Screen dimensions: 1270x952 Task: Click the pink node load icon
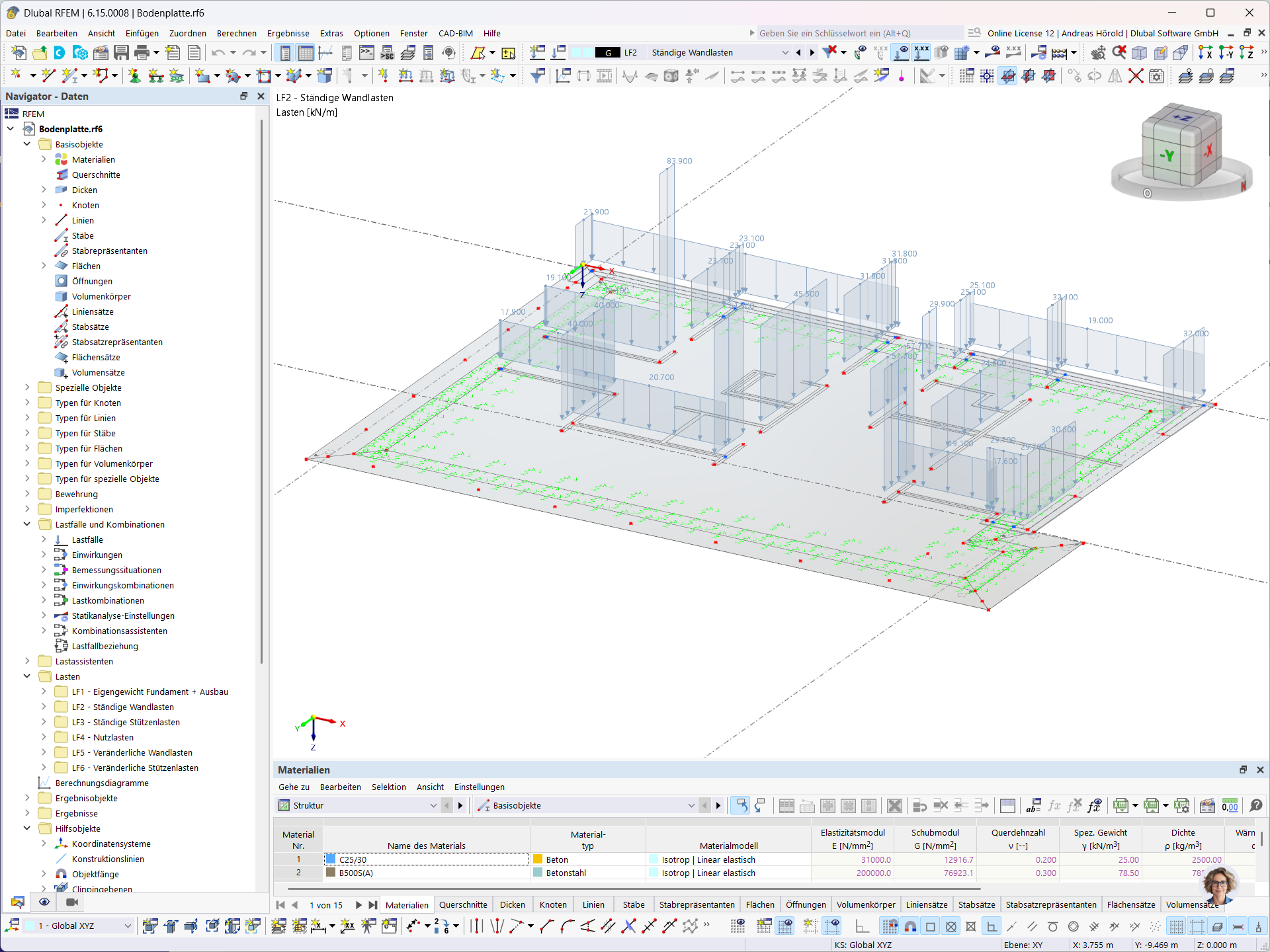coord(902,76)
